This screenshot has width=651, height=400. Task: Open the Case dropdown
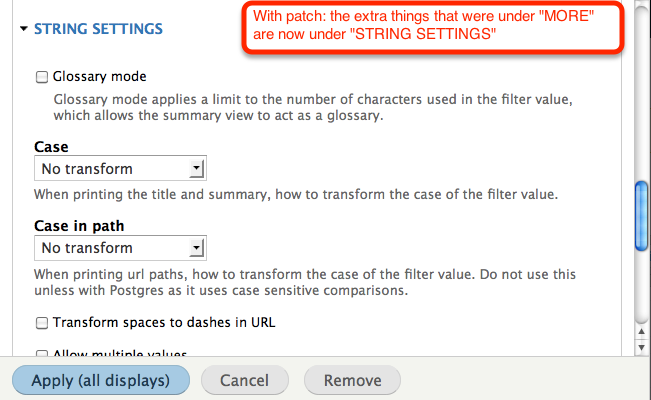pyautogui.click(x=120, y=168)
